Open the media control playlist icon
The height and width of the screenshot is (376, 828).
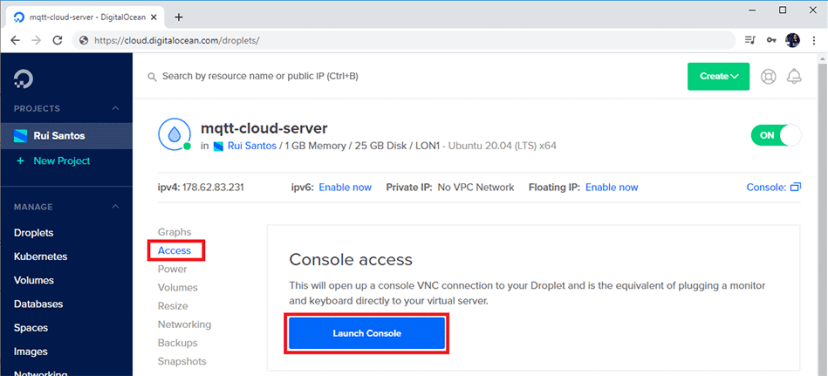pos(749,40)
